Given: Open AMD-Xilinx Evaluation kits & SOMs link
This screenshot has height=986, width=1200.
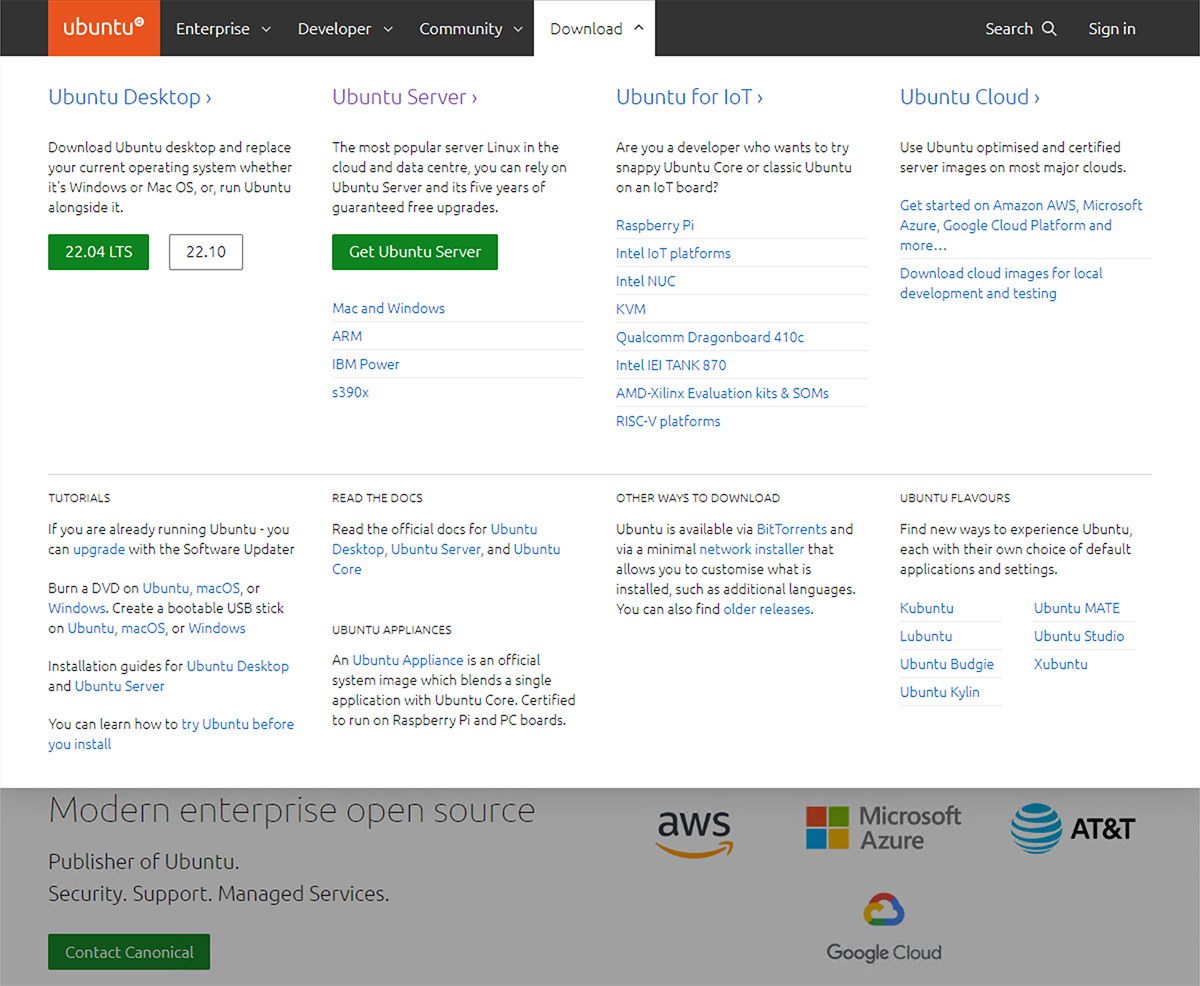Looking at the screenshot, I should 722,393.
